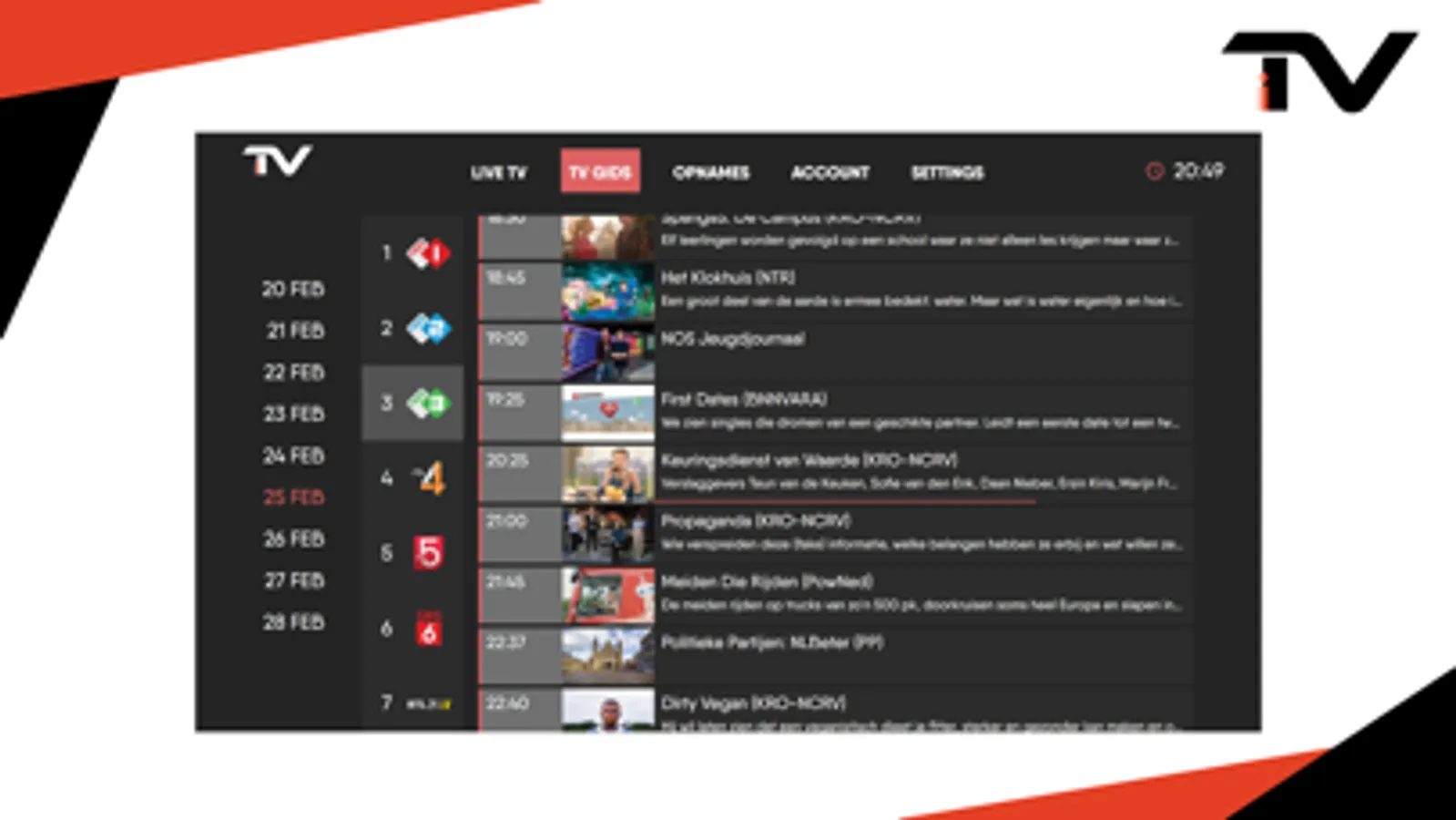
Task: Click the Keuringsdienst van Waarde thumbnail
Action: point(607,474)
